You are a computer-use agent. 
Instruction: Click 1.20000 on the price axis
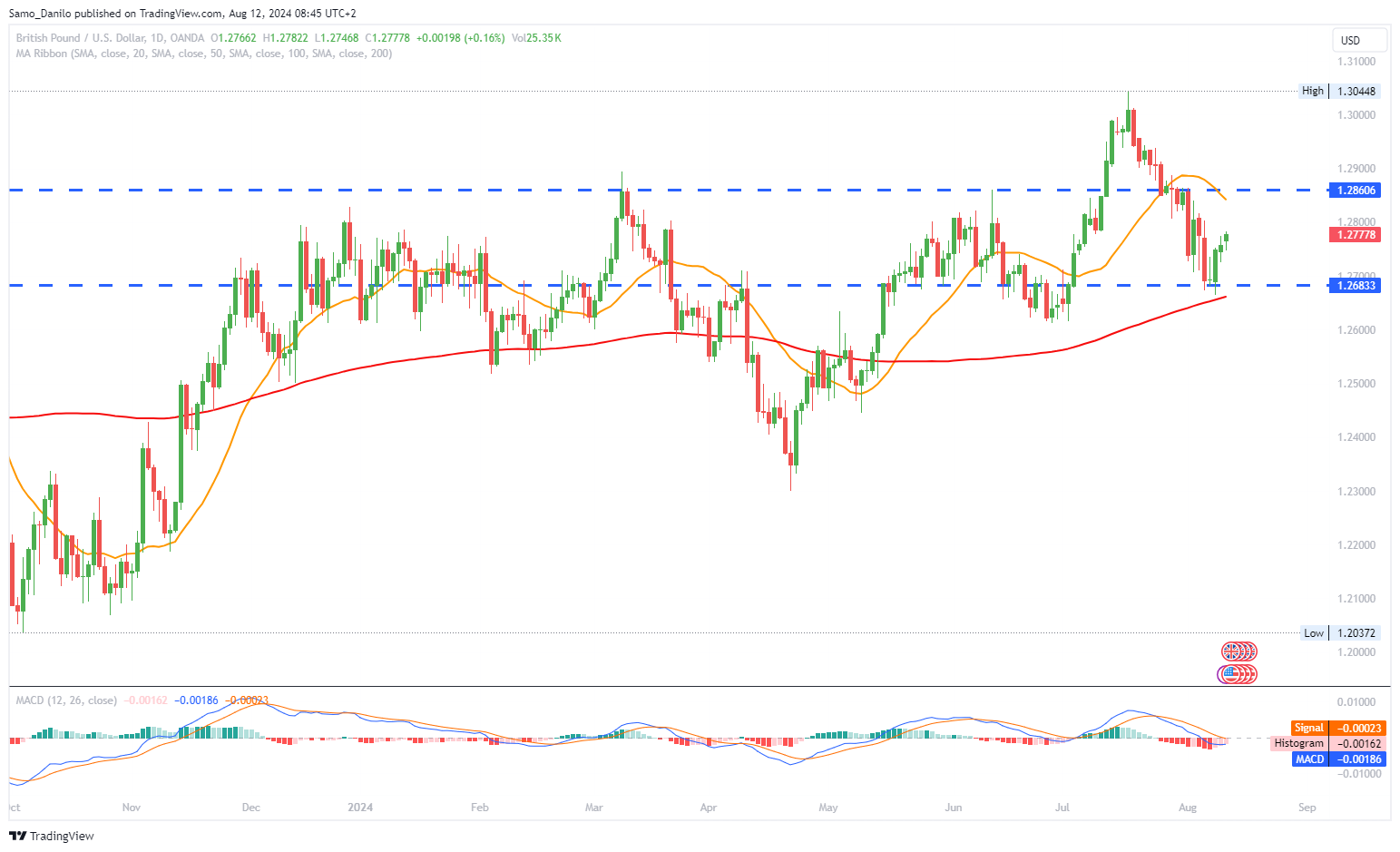(x=1356, y=652)
